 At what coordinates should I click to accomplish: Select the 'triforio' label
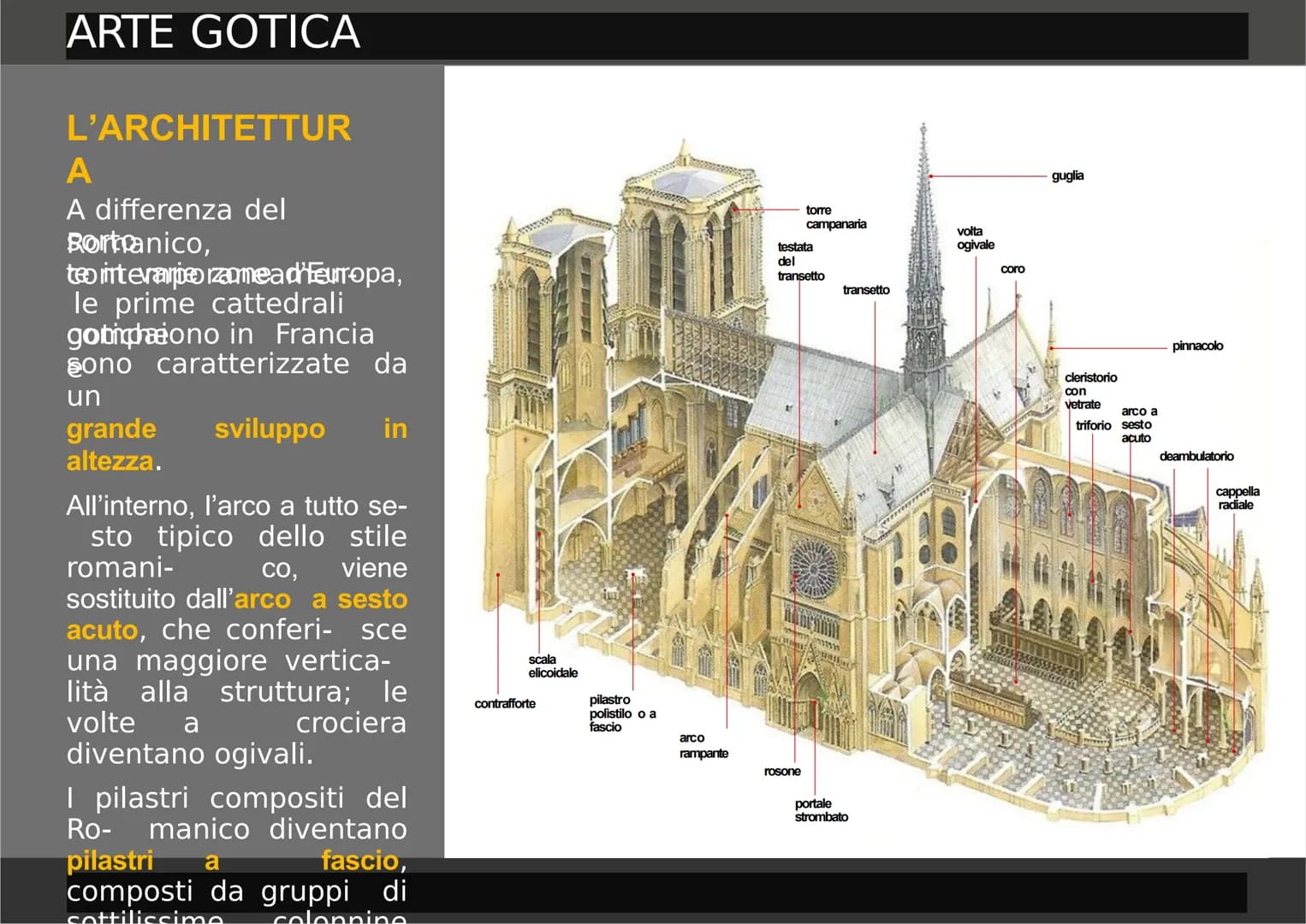point(1093,425)
